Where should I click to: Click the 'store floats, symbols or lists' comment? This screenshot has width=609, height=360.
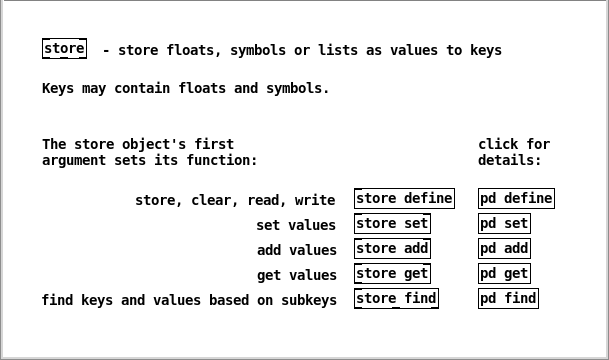(302, 50)
